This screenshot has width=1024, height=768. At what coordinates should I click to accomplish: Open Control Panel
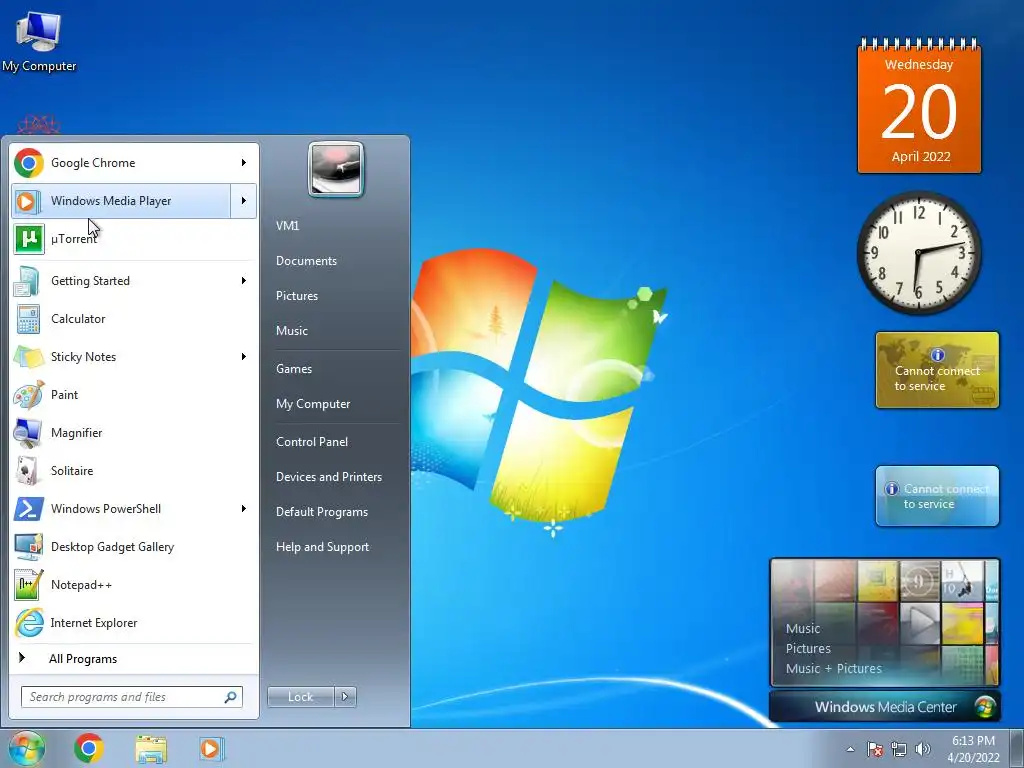click(312, 441)
